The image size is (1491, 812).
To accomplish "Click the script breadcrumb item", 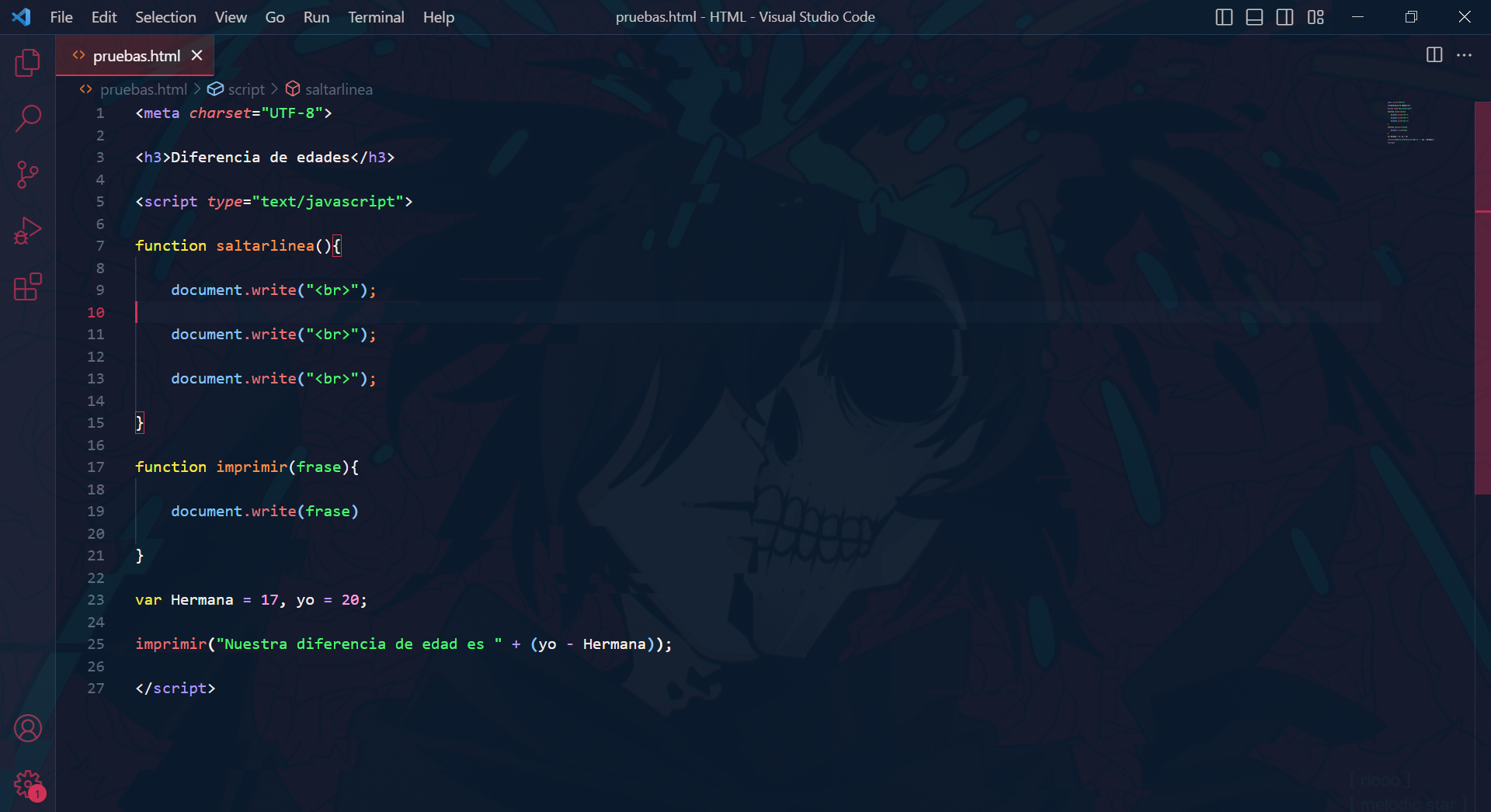I will (x=246, y=89).
